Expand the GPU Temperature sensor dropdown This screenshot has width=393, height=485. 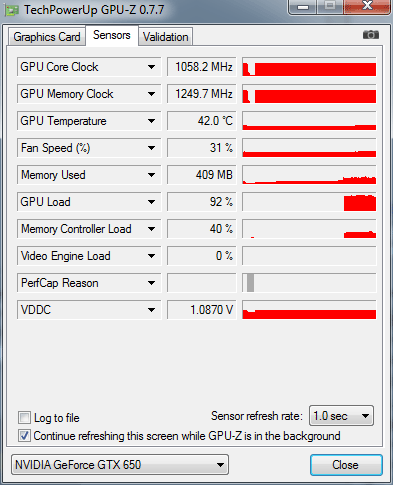[151, 121]
